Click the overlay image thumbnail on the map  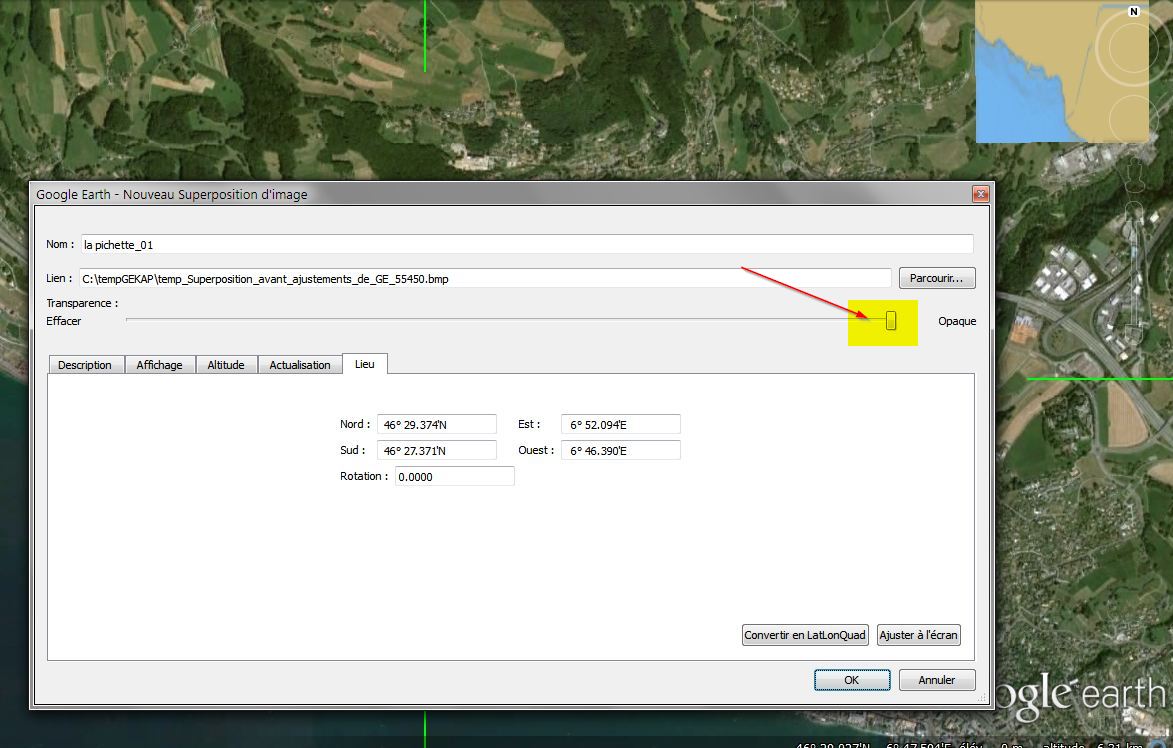pos(1062,71)
